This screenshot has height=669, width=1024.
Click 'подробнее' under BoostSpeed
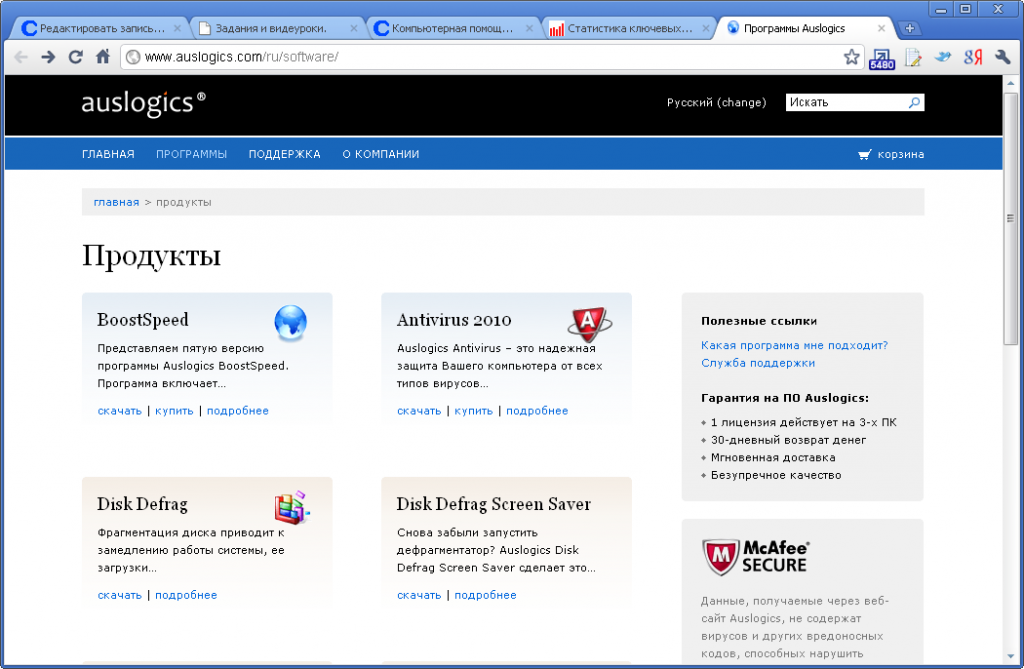pyautogui.click(x=238, y=411)
